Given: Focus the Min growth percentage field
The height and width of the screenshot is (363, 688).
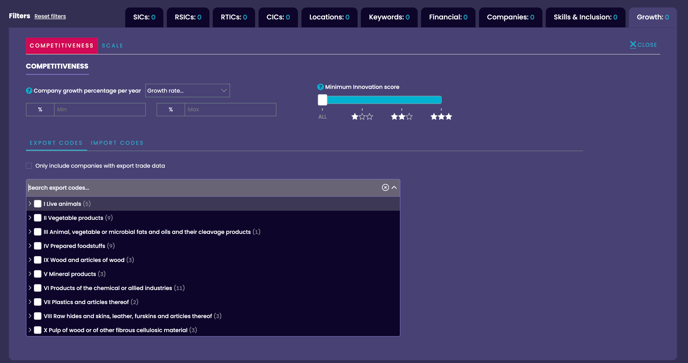Looking at the screenshot, I should (x=100, y=109).
